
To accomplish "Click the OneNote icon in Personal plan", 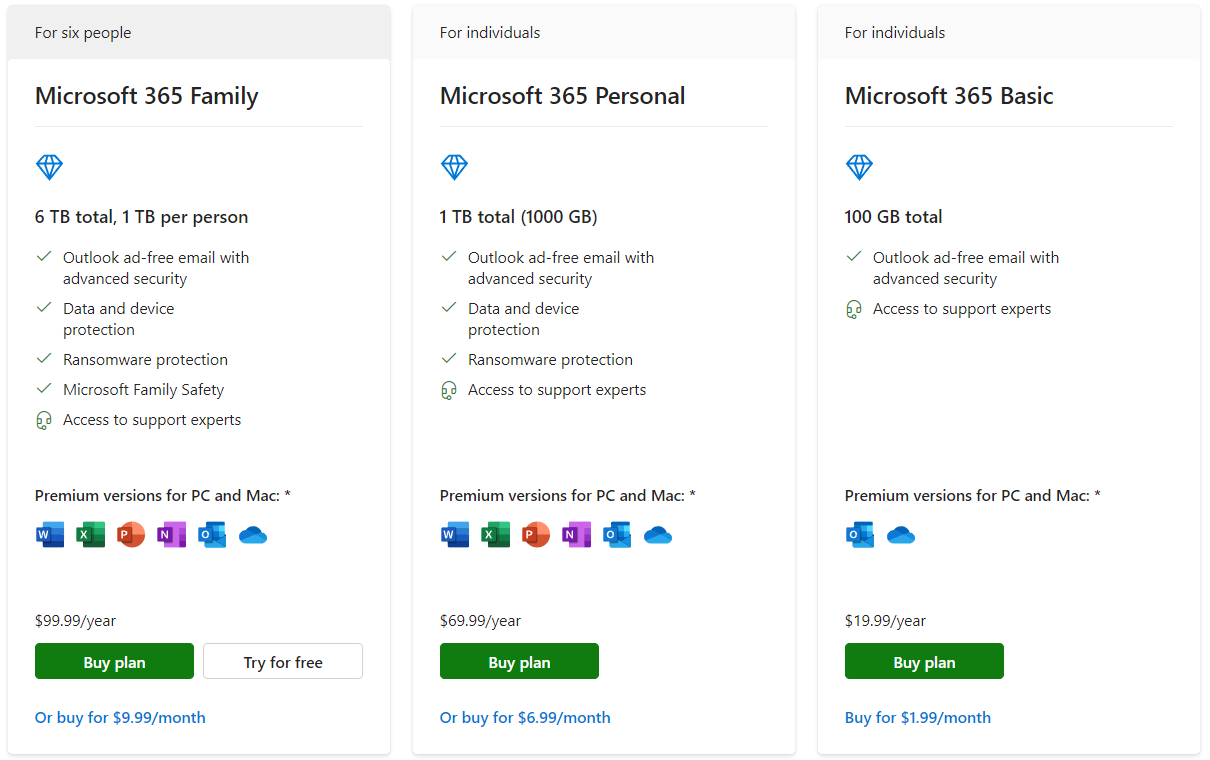I will [576, 535].
